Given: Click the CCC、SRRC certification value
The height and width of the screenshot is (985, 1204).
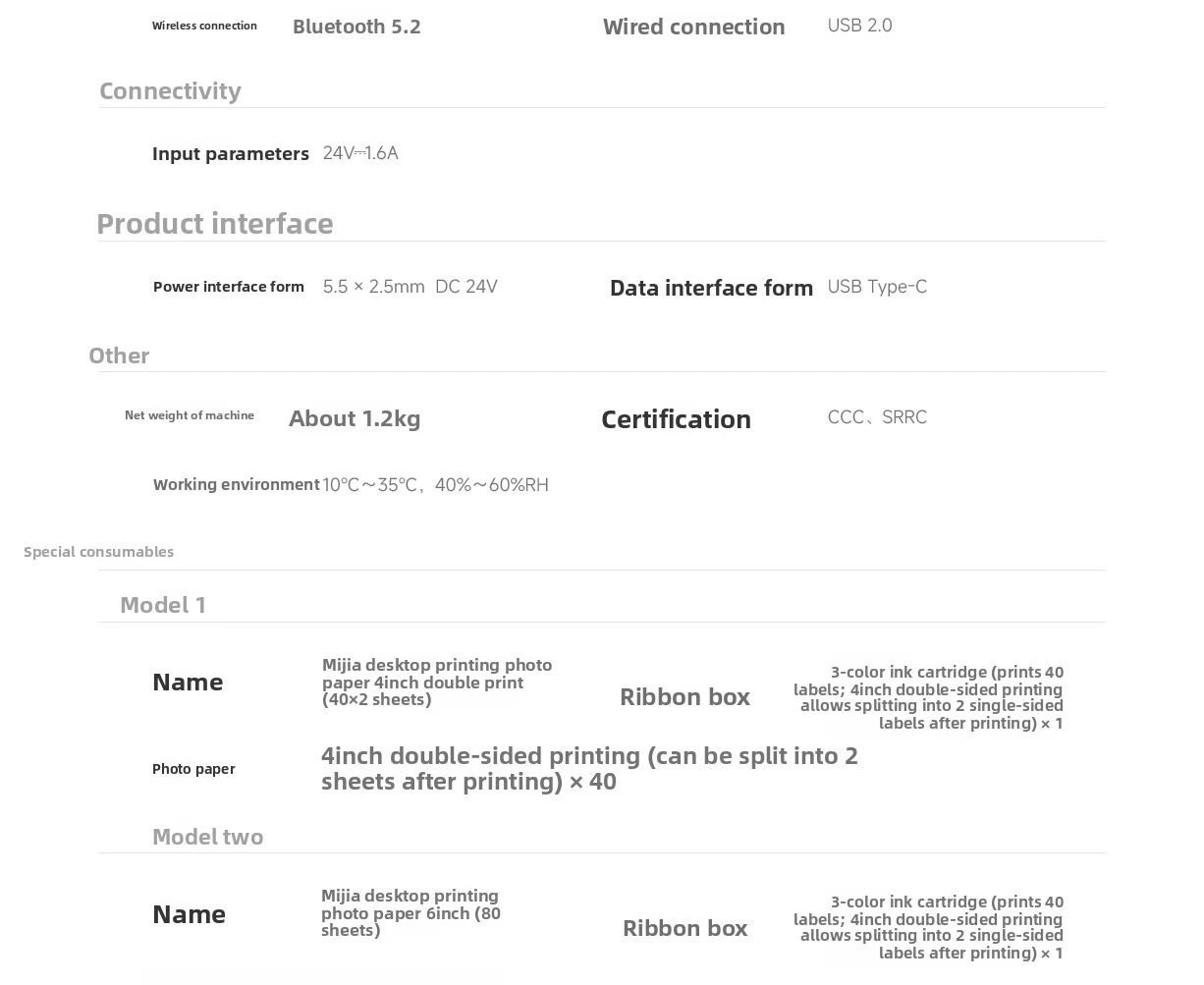Looking at the screenshot, I should [877, 417].
